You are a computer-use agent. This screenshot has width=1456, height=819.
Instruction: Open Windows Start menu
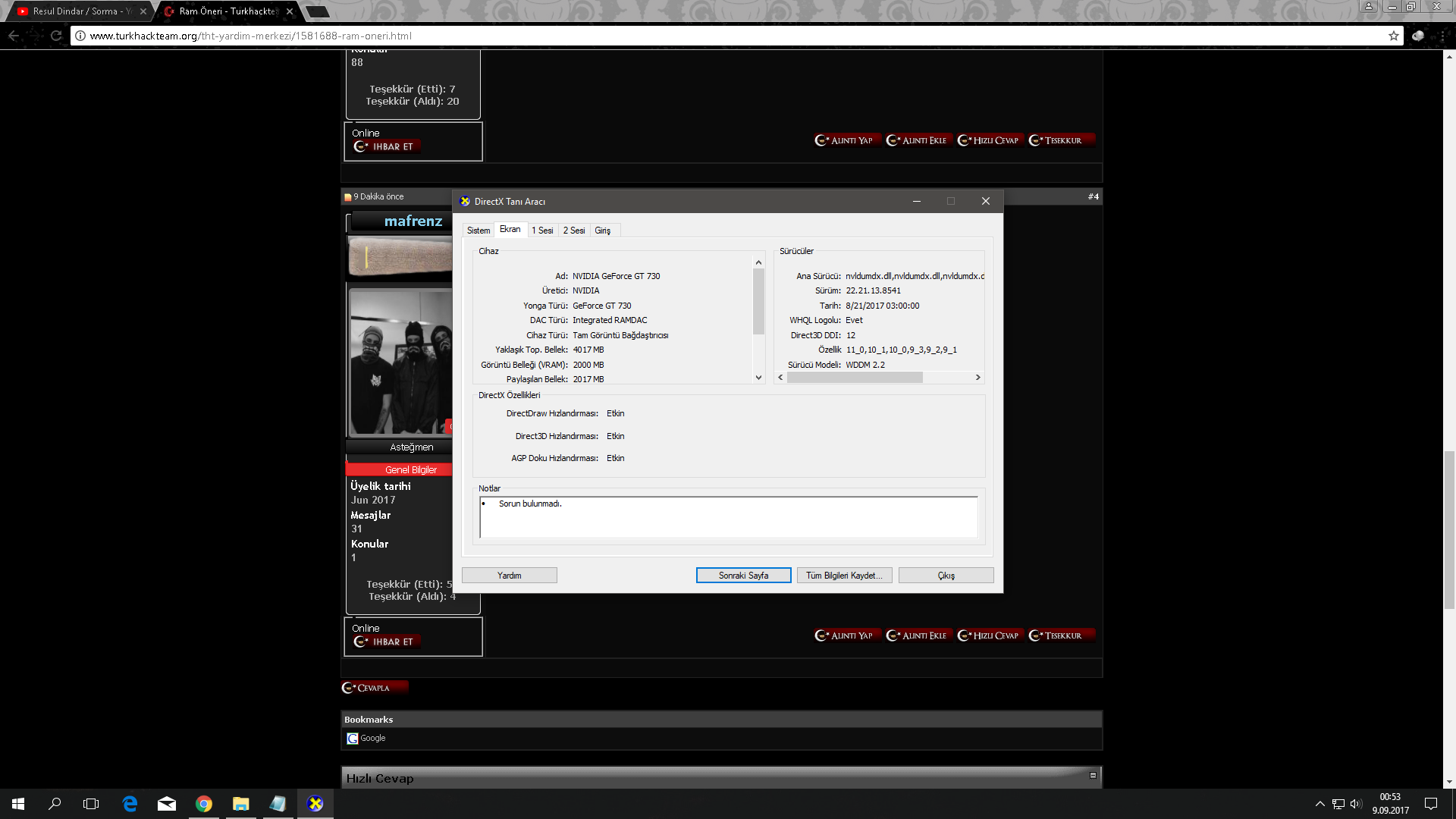pyautogui.click(x=18, y=804)
